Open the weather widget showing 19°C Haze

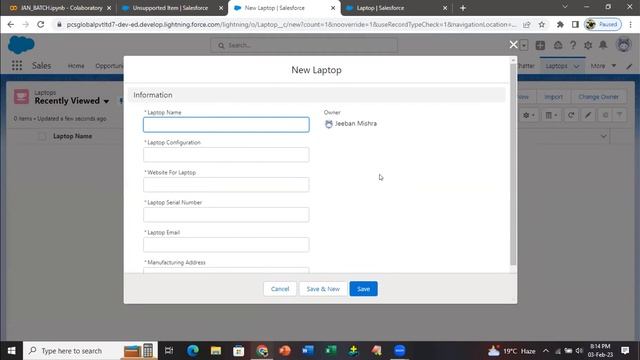[511, 351]
